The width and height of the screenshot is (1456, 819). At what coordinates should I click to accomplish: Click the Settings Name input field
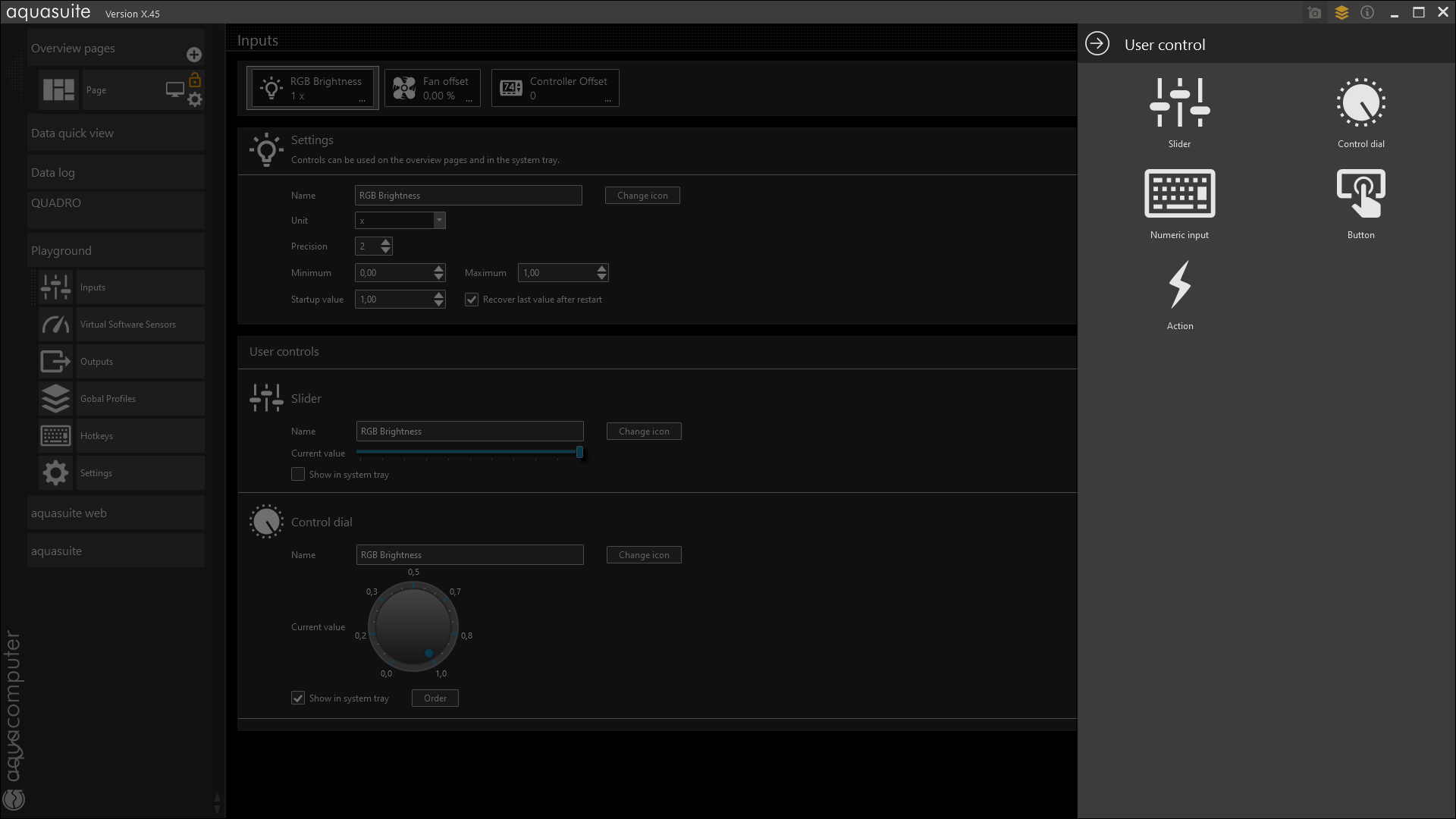tap(469, 196)
